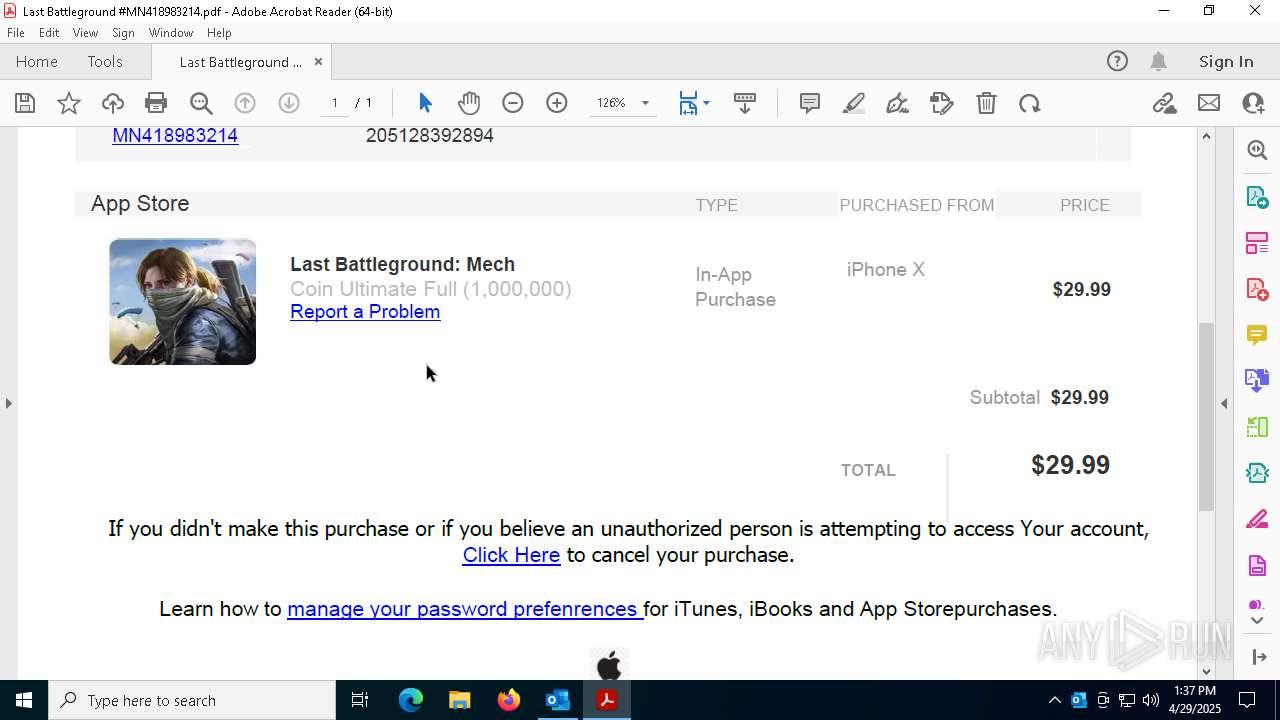The image size is (1280, 720).
Task: Open manage your password preferences link
Action: (x=464, y=609)
